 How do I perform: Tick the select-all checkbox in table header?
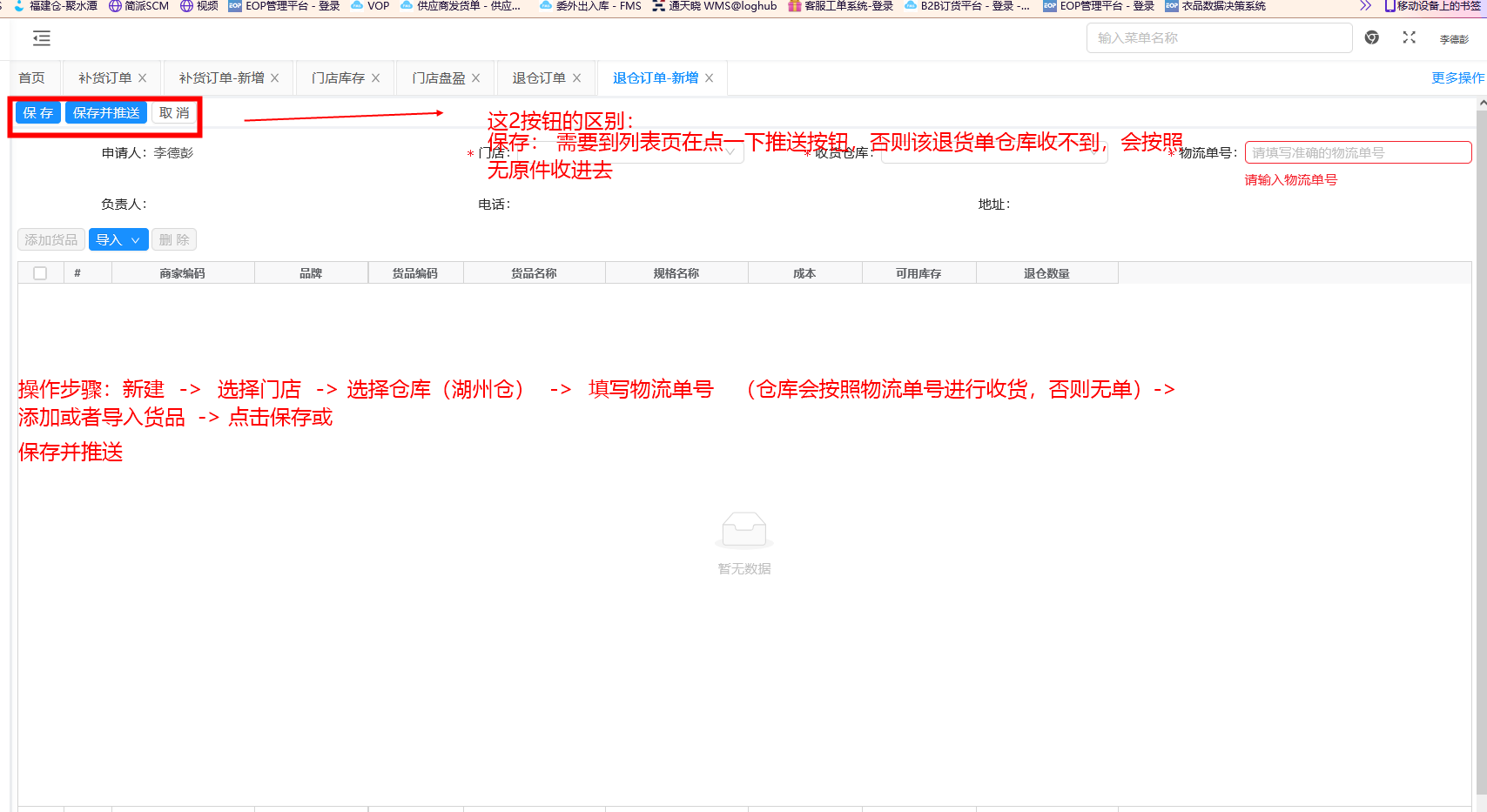pyautogui.click(x=40, y=273)
